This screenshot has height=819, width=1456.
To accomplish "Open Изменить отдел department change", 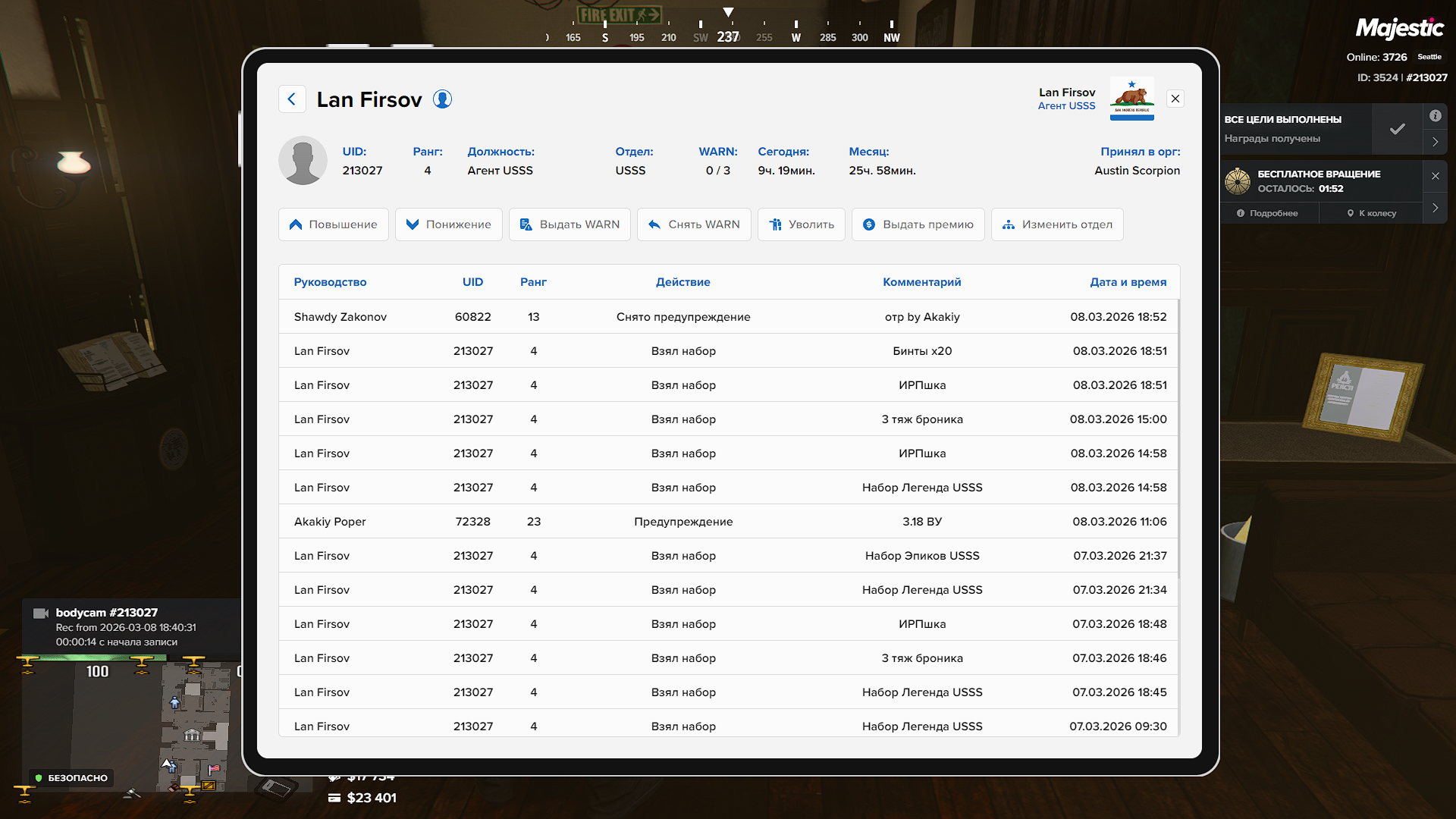I will [x=1057, y=224].
